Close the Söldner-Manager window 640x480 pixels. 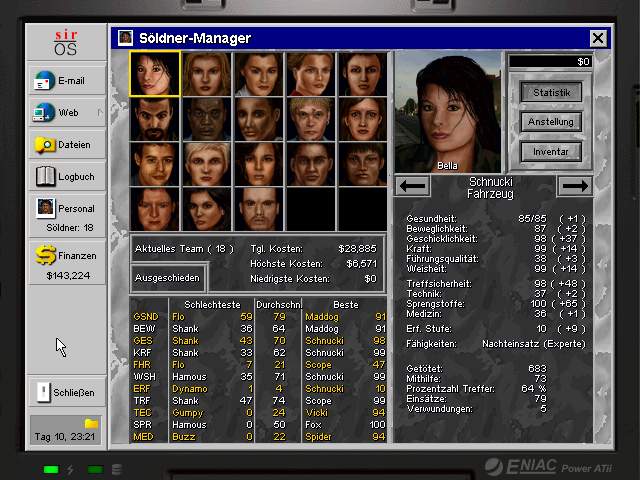[598, 38]
